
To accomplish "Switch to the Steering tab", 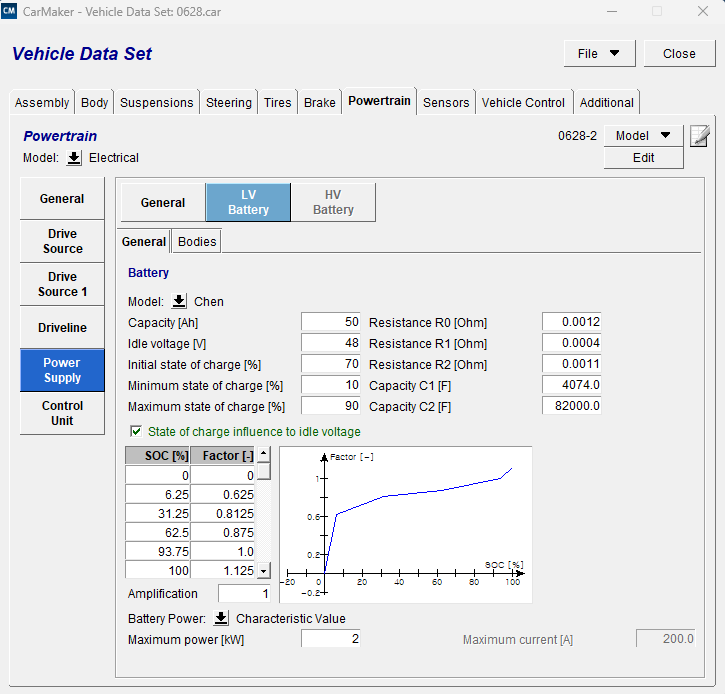I will (228, 102).
